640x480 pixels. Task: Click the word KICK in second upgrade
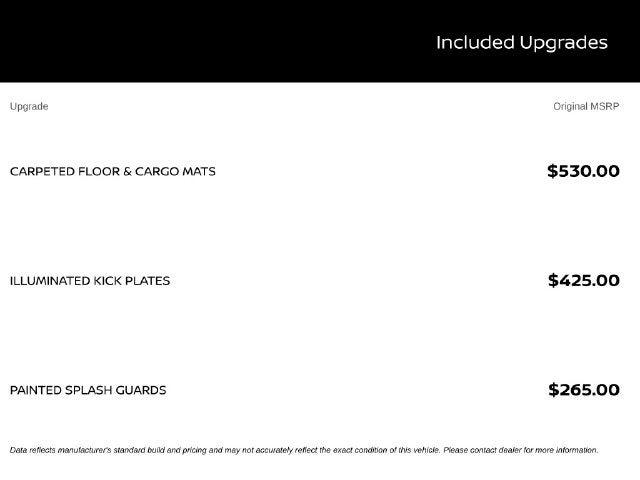(107, 281)
